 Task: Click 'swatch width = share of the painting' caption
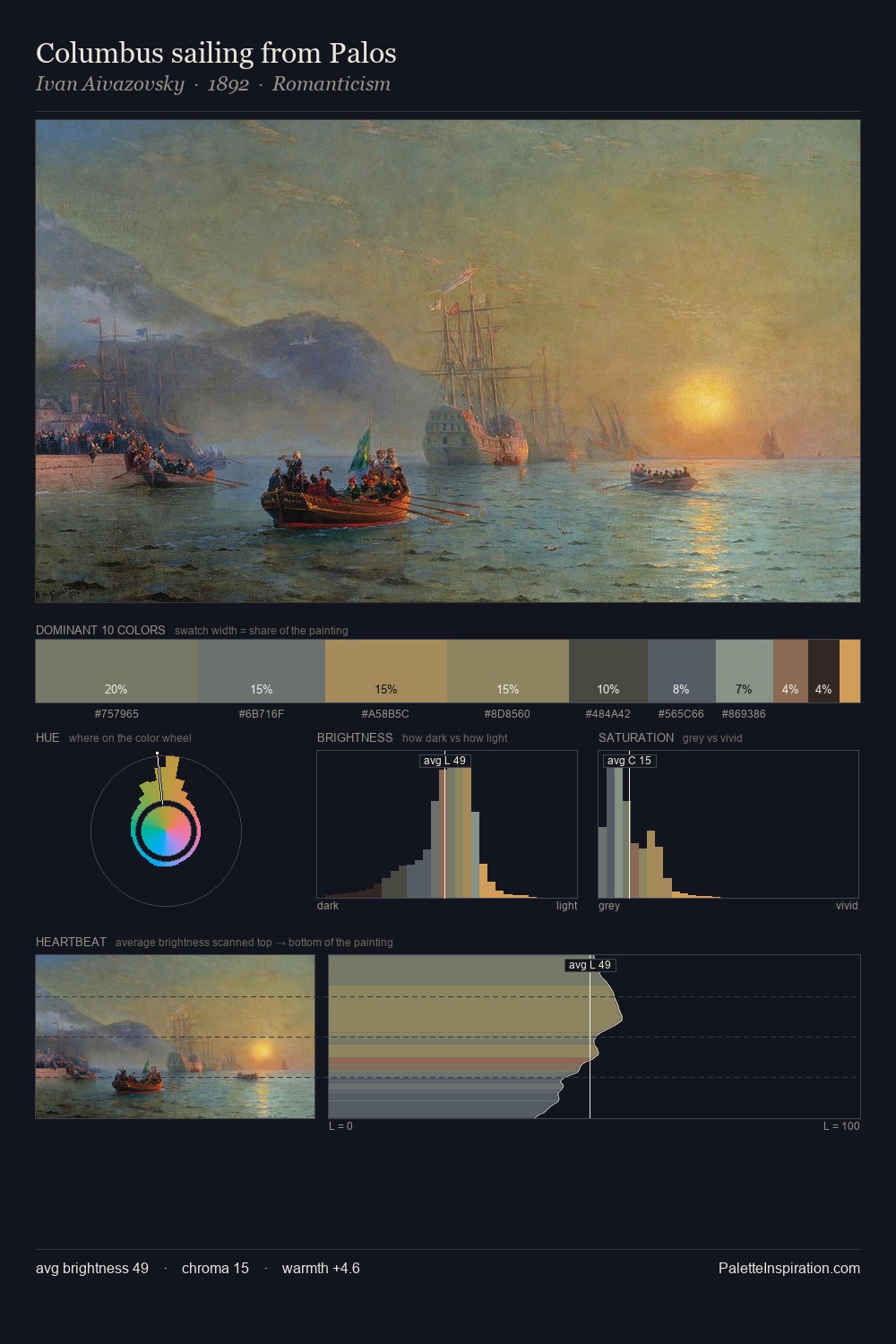tap(262, 631)
